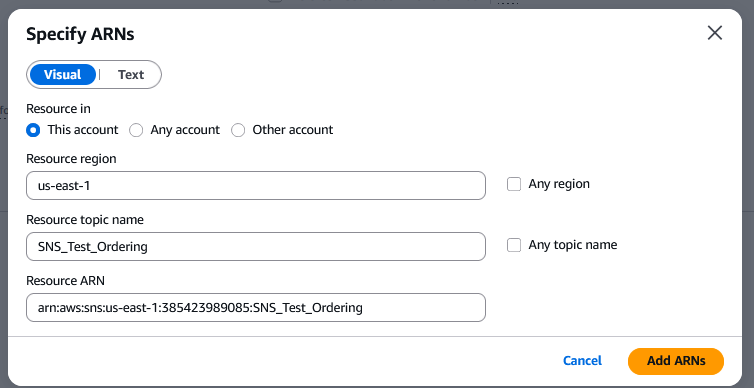
Task: Cancel the ARN dialog
Action: click(x=582, y=361)
